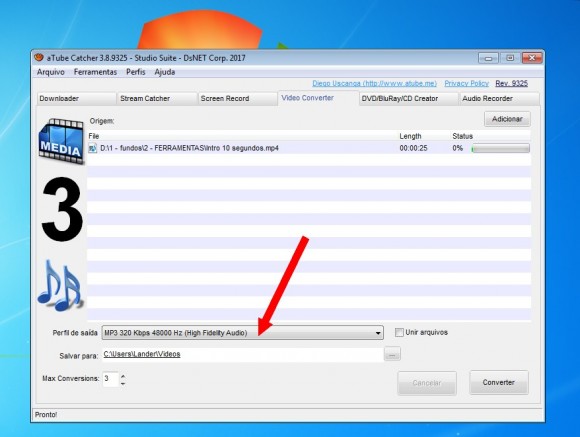Increase Max Conversions with up arrow

(123, 376)
